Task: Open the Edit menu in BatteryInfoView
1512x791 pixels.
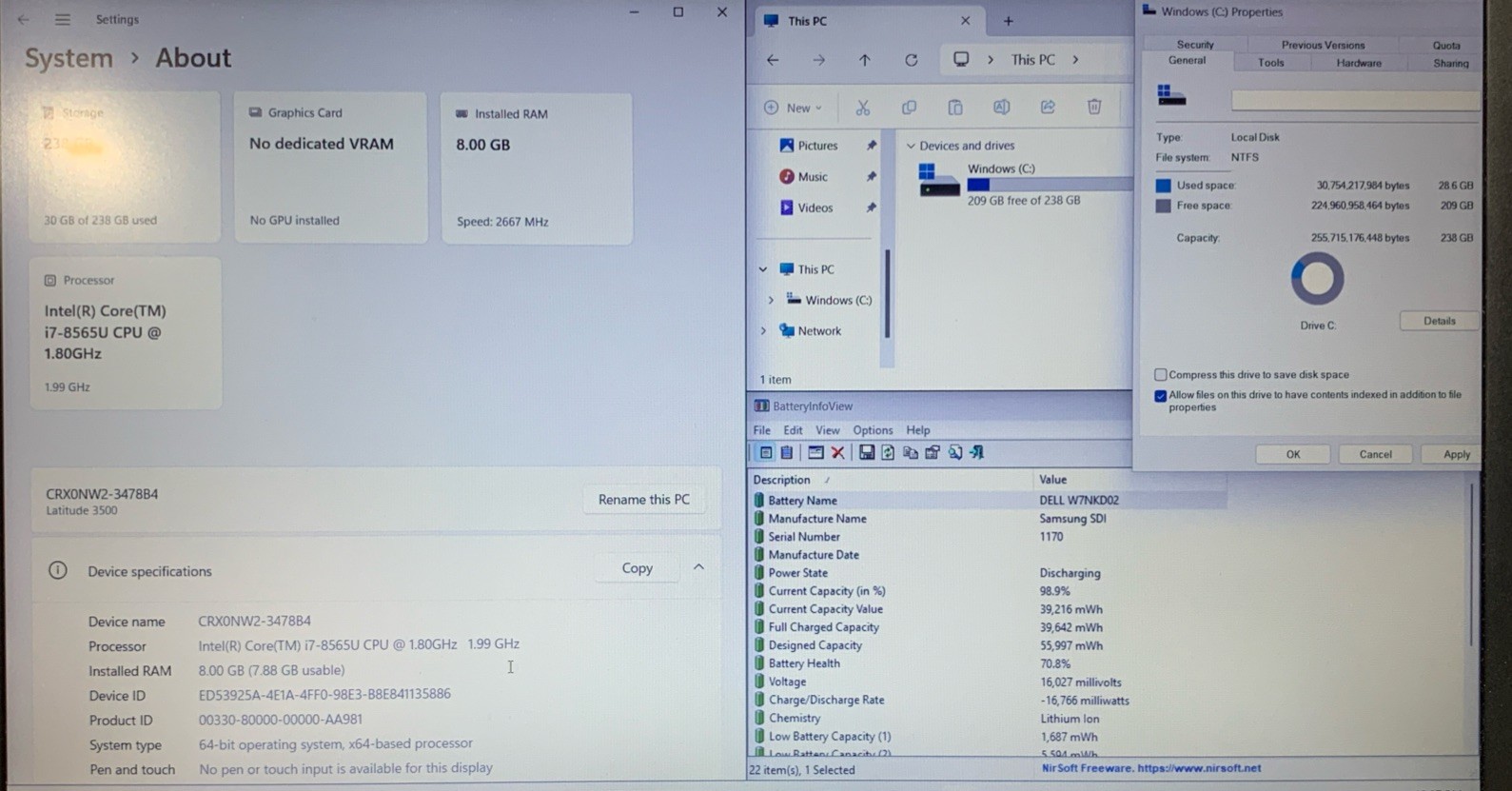Action: click(793, 430)
